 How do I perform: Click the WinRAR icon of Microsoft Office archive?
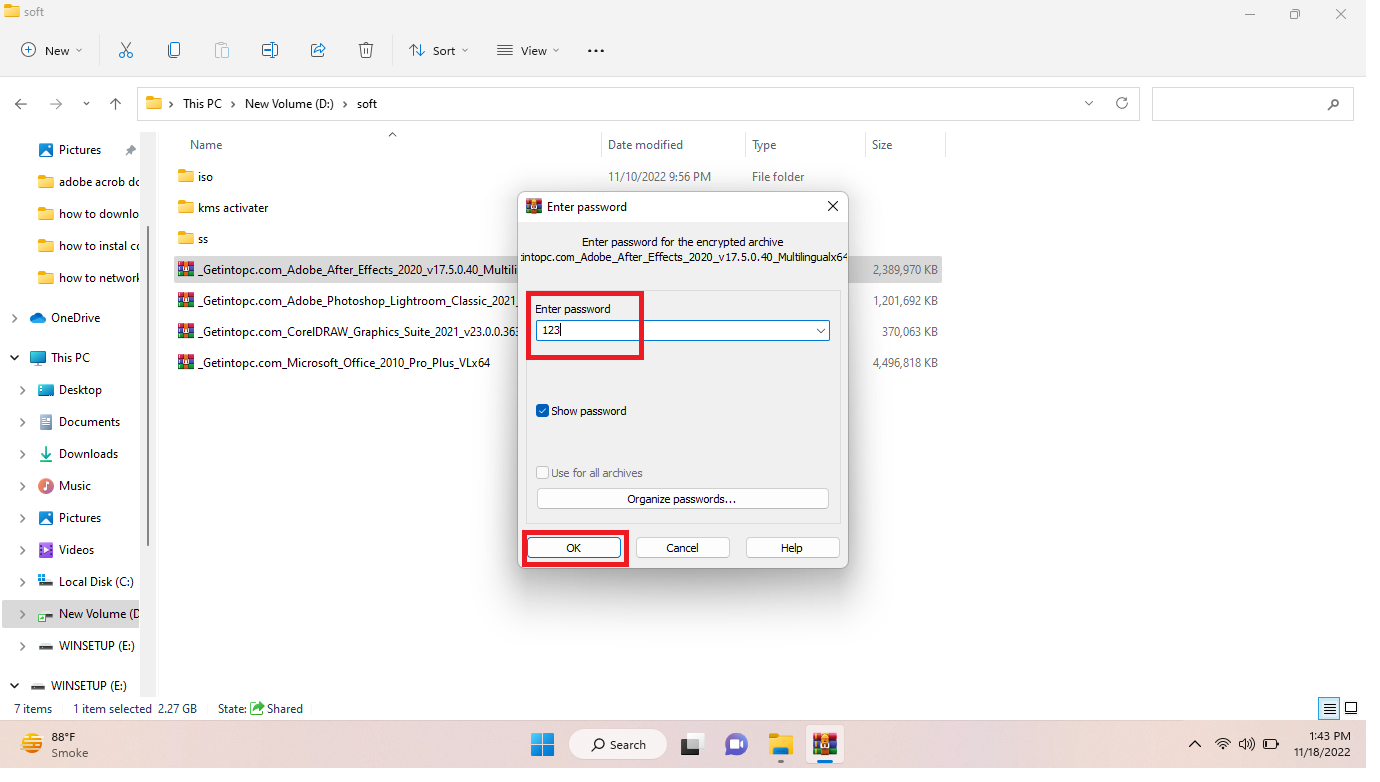(186, 362)
